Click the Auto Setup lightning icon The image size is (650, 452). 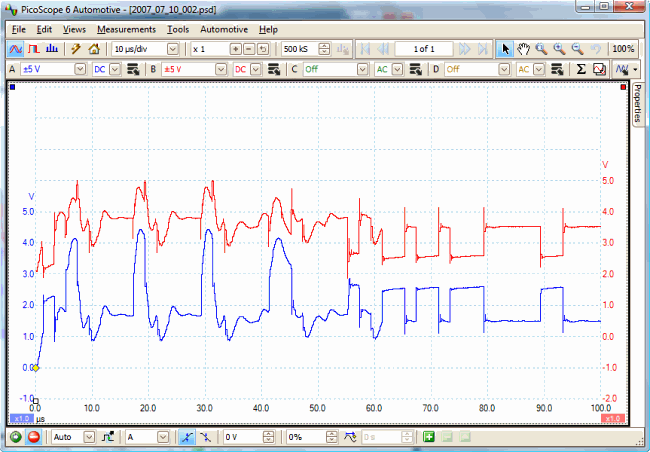coord(76,49)
